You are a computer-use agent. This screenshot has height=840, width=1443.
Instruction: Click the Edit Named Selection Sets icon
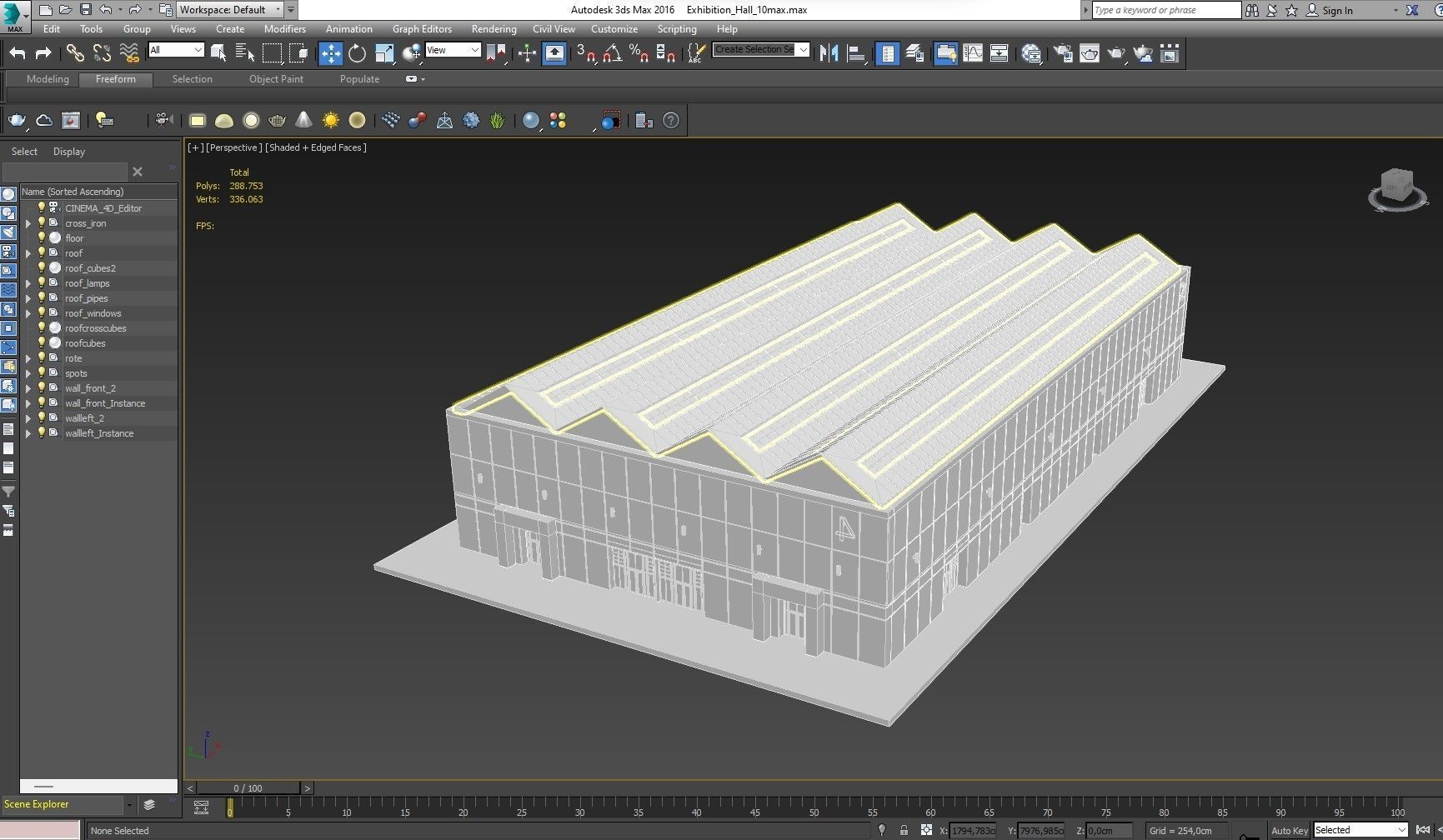(x=695, y=53)
